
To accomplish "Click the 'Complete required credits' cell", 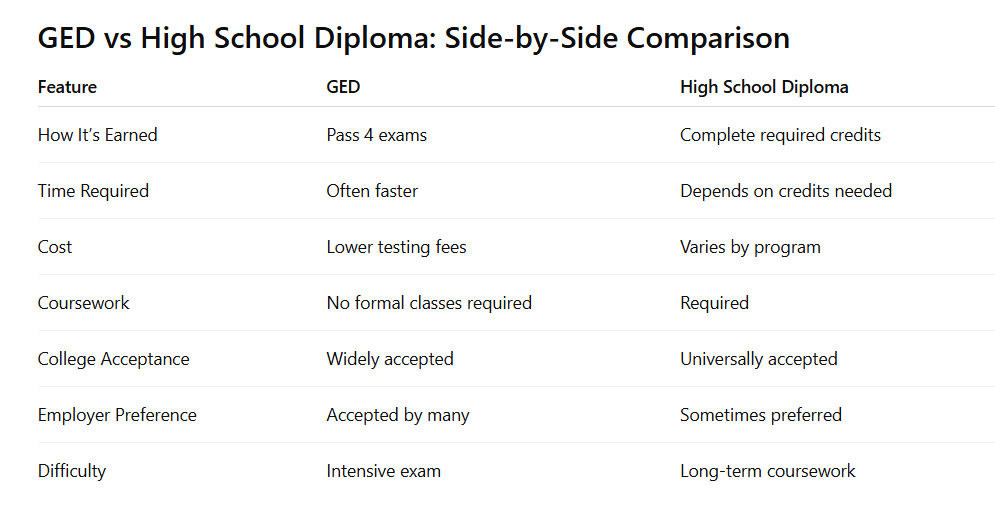I will click(780, 135).
